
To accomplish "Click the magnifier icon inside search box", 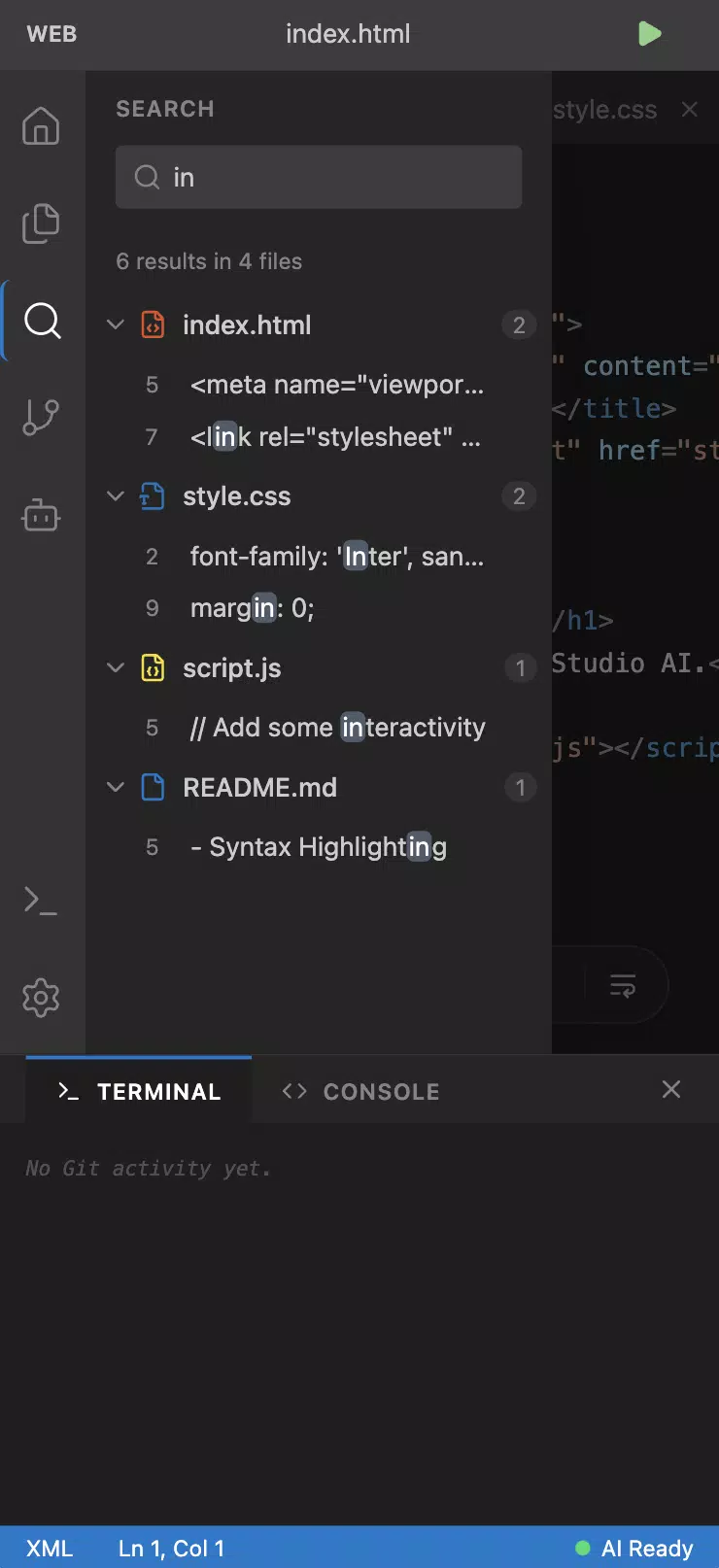I will click(147, 177).
